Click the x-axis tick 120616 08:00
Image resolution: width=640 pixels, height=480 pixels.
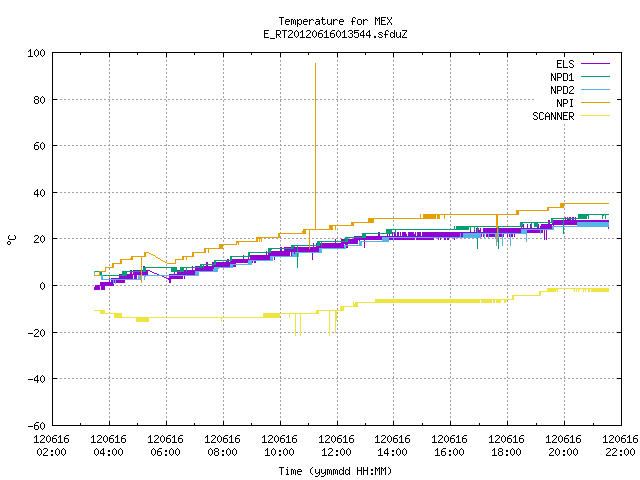(222, 446)
